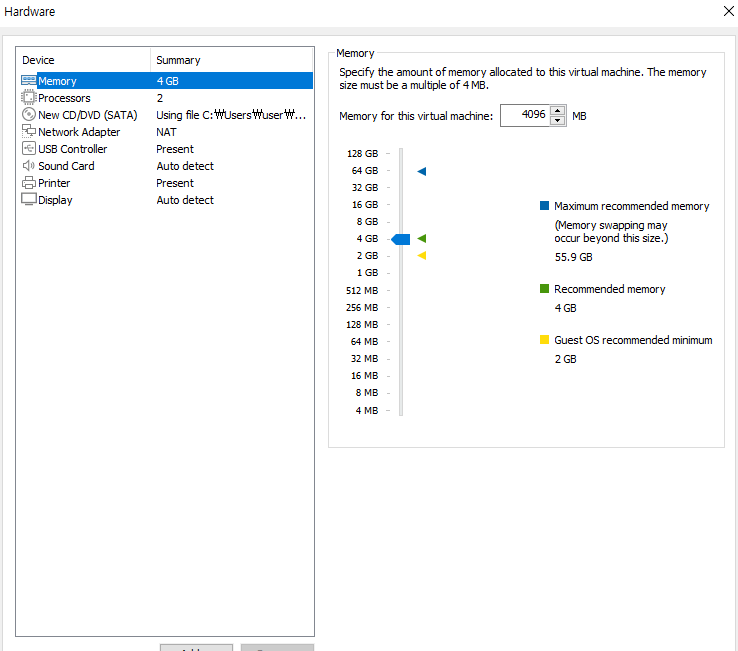Click the yellow Guest OS minimum legend swatch

pos(544,339)
